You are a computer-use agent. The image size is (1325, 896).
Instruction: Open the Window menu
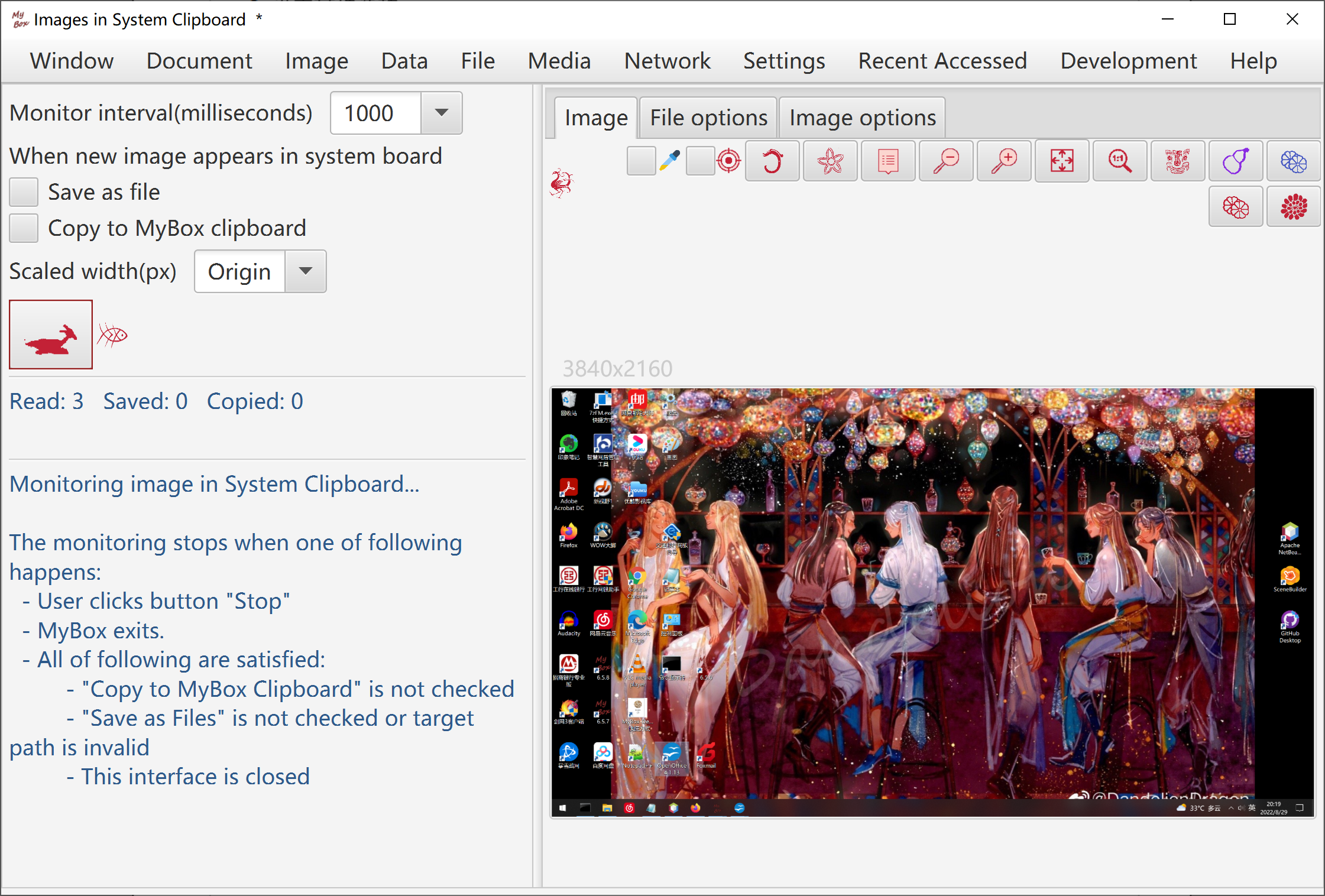click(72, 61)
